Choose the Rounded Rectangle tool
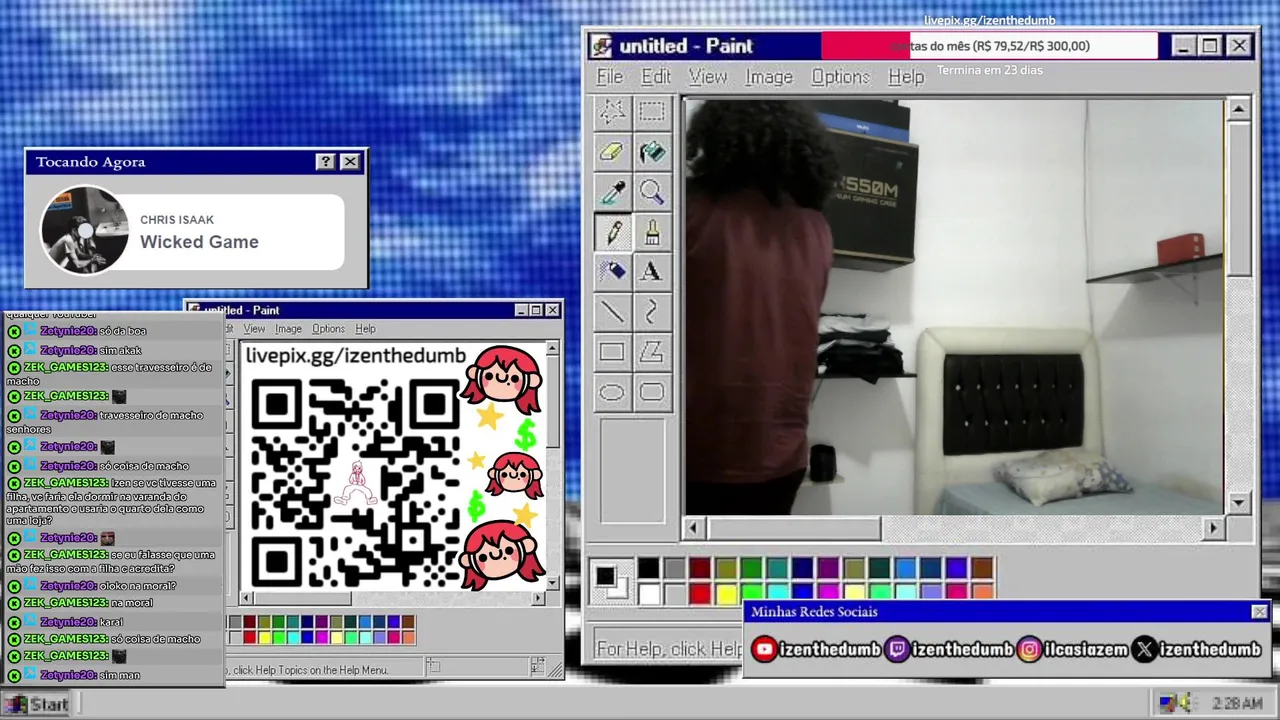Screen dimensions: 1280x720 (651, 392)
